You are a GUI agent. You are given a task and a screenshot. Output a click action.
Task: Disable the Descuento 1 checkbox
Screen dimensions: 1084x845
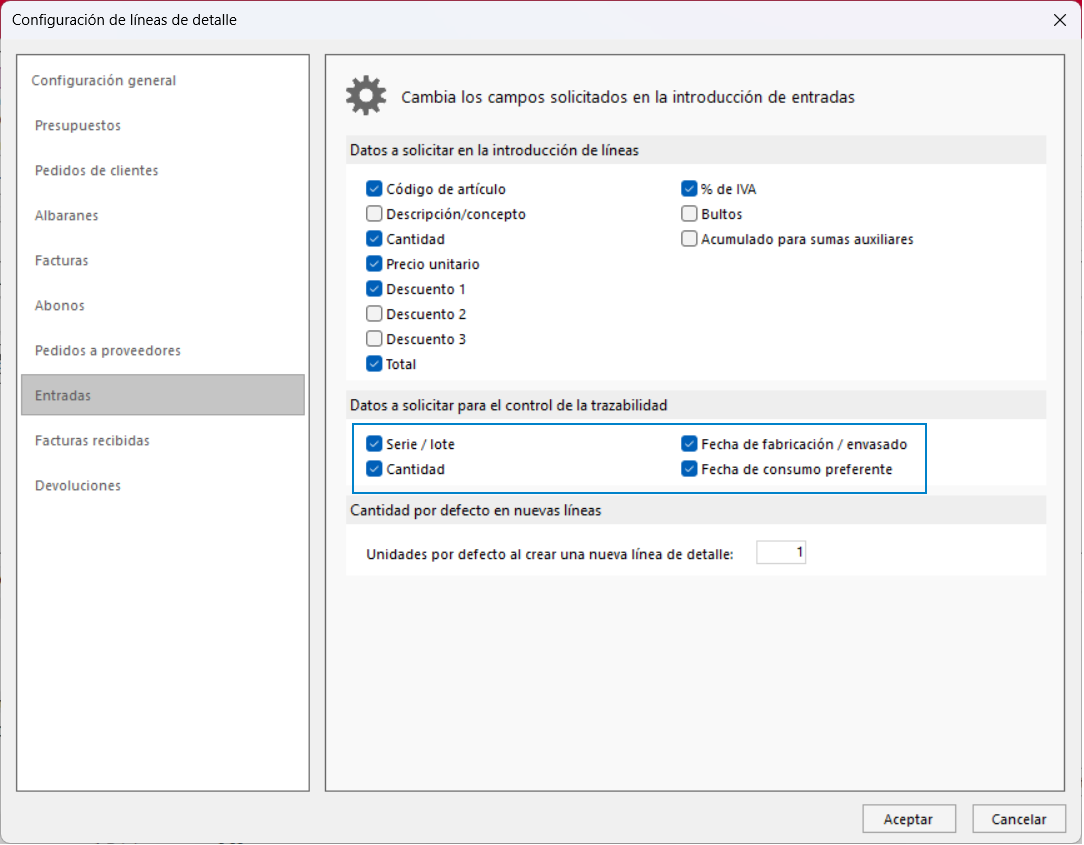pos(374,288)
